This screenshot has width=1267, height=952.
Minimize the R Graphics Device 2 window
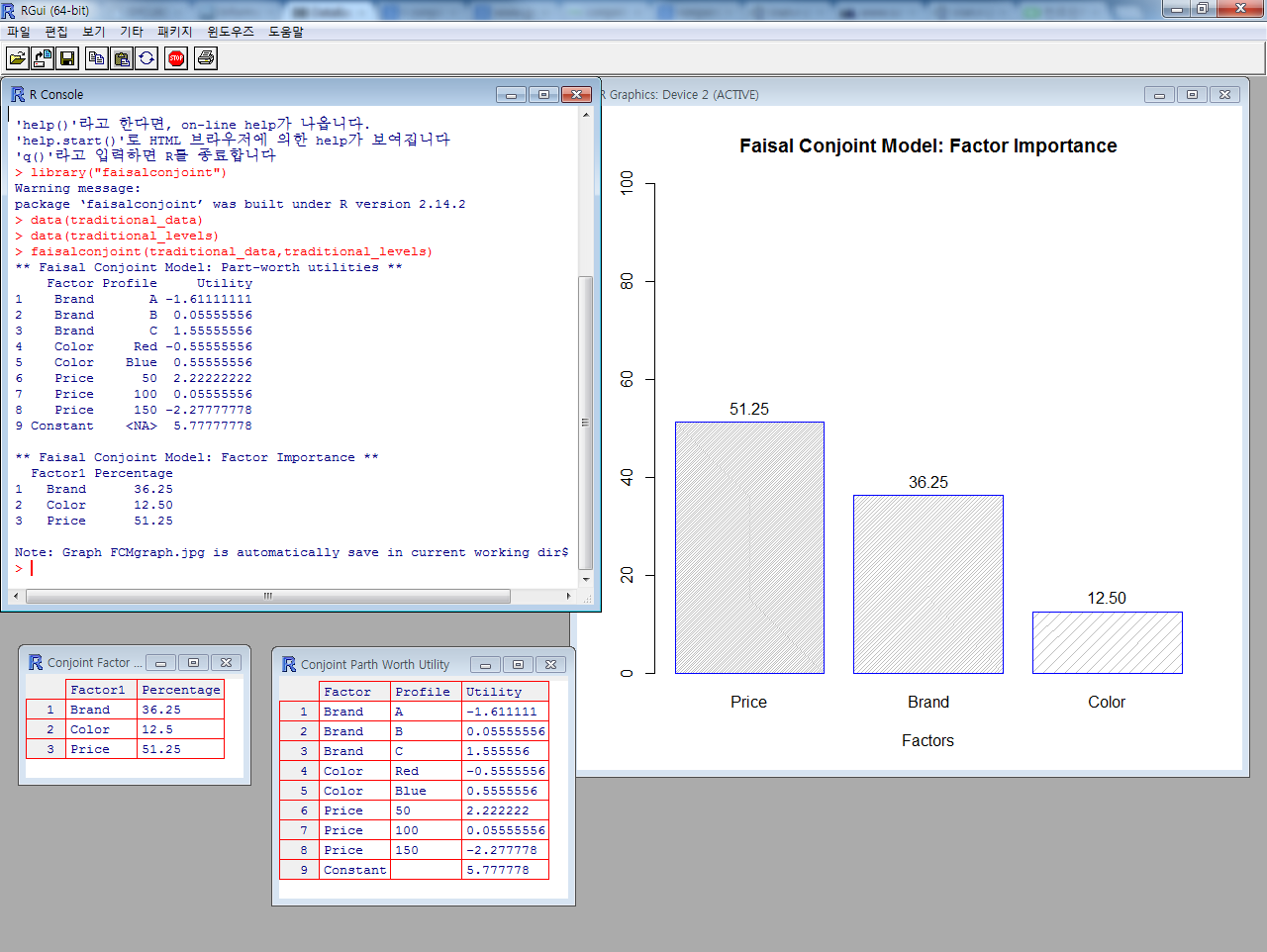coord(1159,95)
